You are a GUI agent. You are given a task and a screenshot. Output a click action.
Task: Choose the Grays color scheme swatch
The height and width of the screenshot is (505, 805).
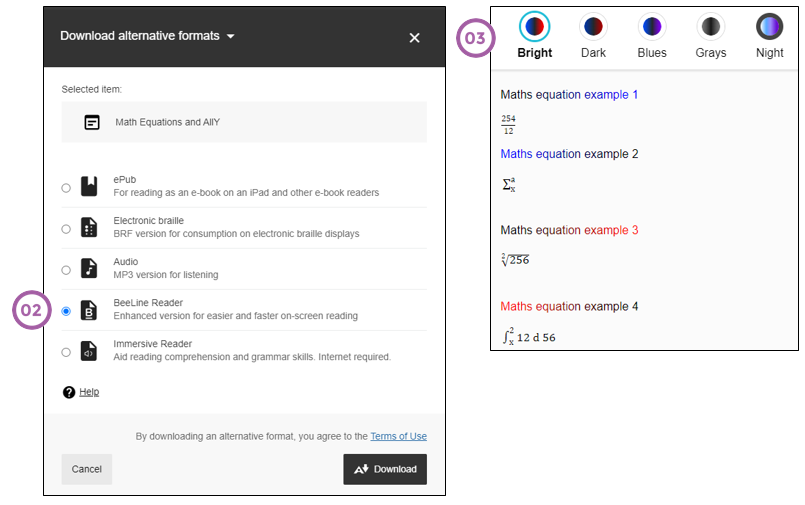tap(711, 26)
